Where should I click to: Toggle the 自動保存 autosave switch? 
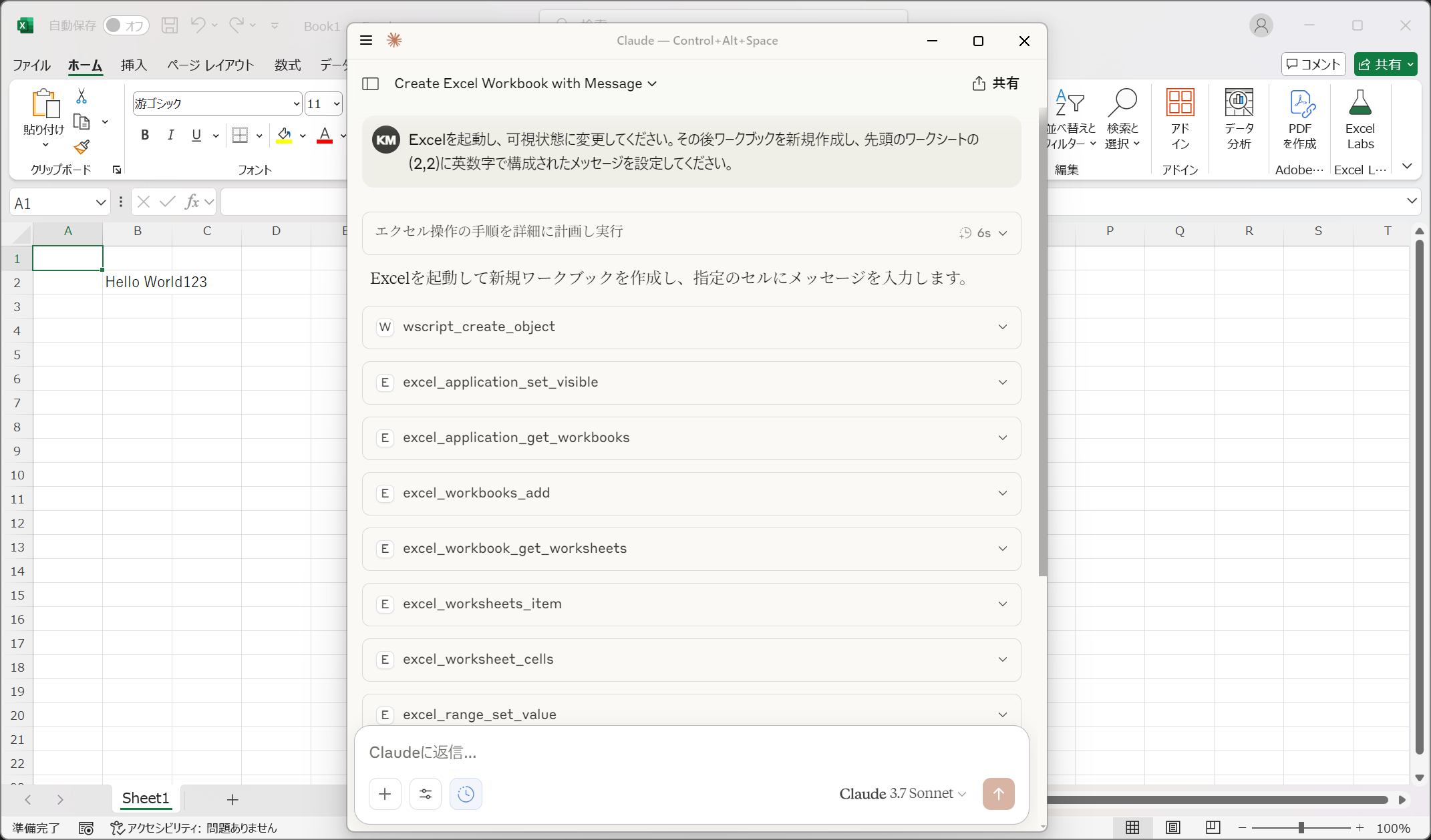pyautogui.click(x=126, y=25)
